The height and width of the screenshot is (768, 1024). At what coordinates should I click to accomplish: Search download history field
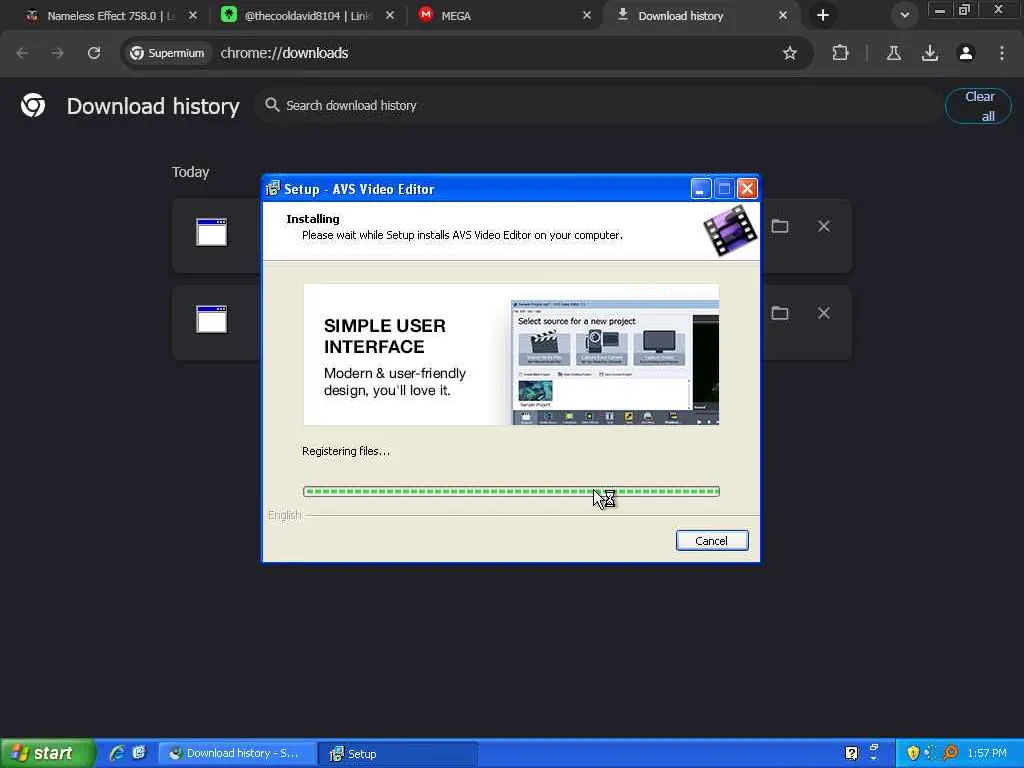pyautogui.click(x=598, y=105)
